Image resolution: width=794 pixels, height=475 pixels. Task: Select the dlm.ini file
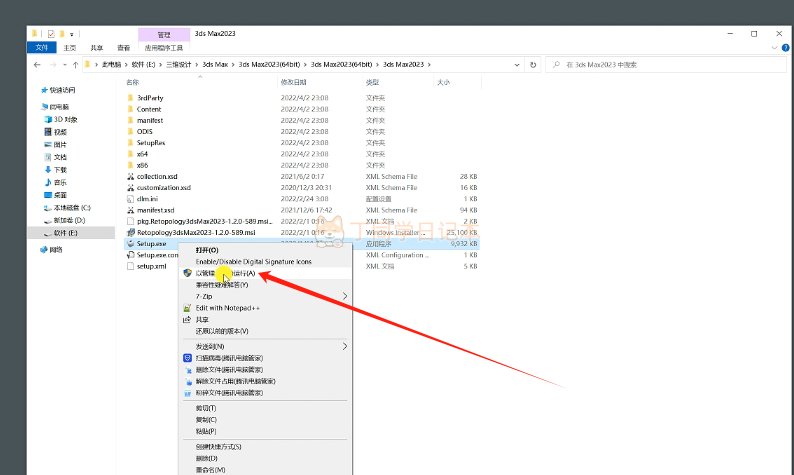(x=146, y=198)
